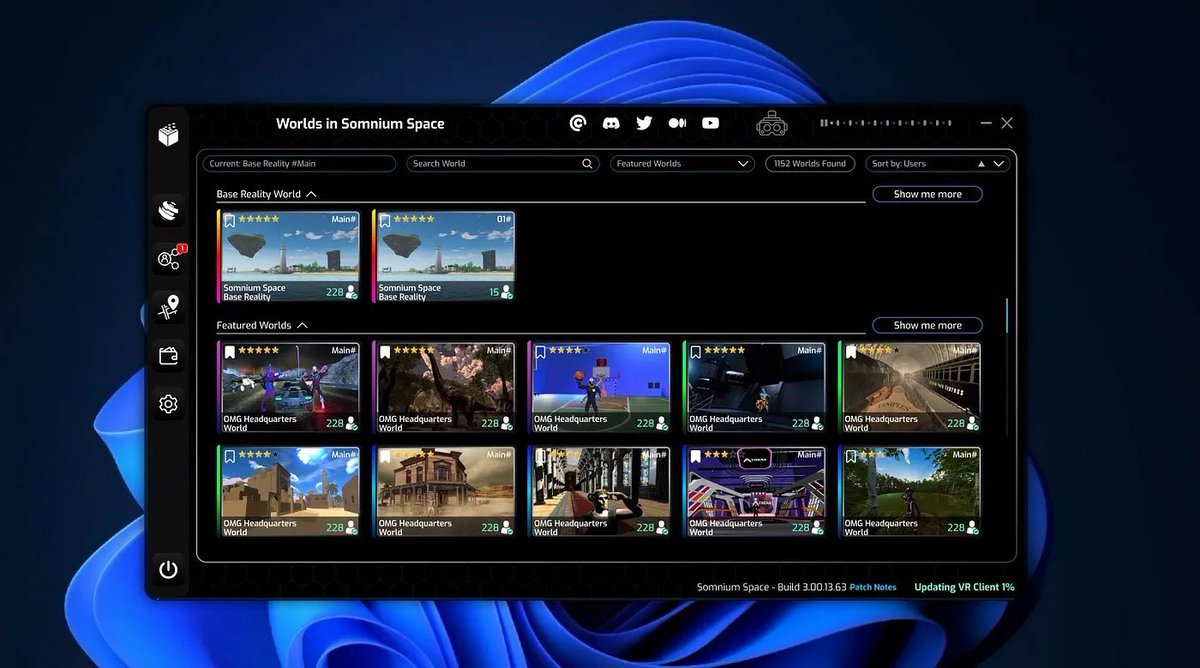Screen dimensions: 1200x668
Task: Open the map pin location icon
Action: point(168,307)
